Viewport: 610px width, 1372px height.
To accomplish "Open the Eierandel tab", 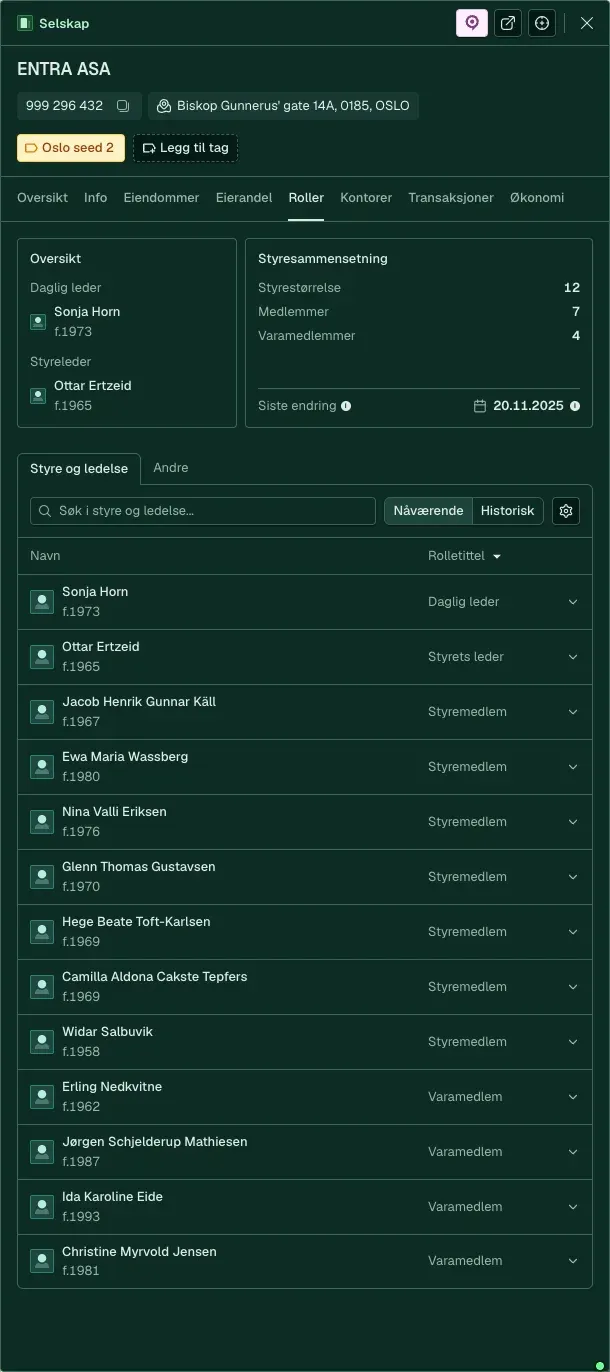I will [244, 198].
